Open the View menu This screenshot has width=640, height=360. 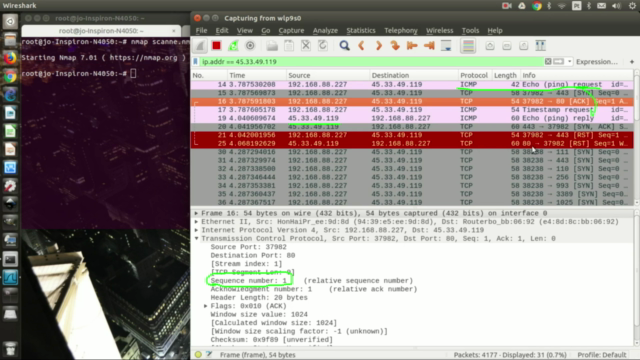tap(244, 31)
